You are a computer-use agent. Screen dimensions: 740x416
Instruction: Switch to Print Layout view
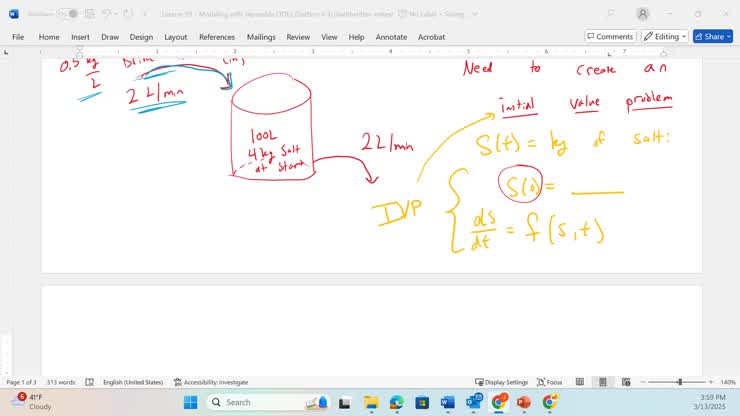pos(603,382)
